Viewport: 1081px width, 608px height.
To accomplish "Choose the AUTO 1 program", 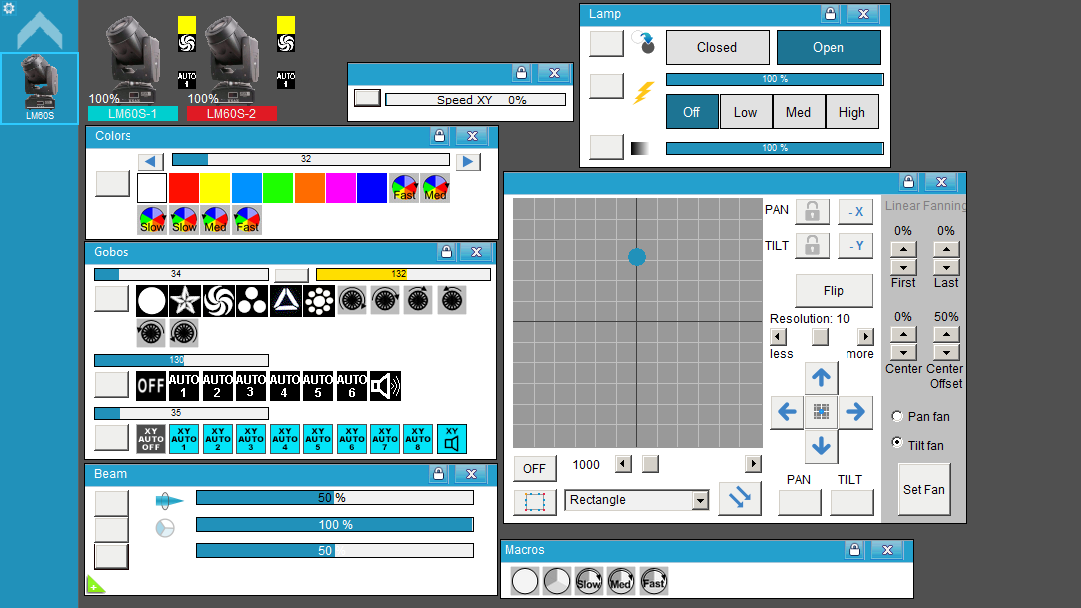I will click(x=183, y=385).
